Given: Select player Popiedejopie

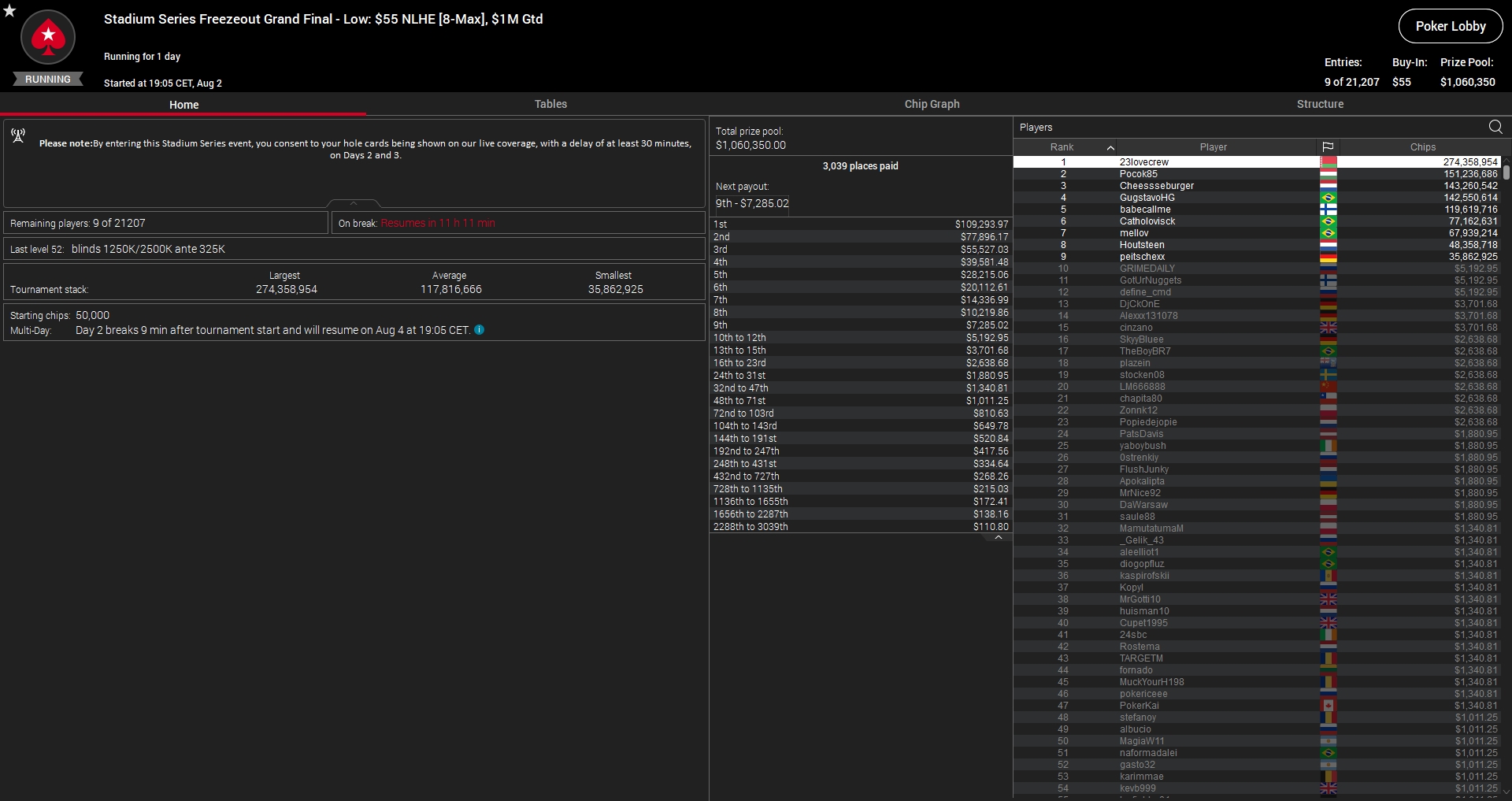Looking at the screenshot, I should click(x=1257, y=422).
